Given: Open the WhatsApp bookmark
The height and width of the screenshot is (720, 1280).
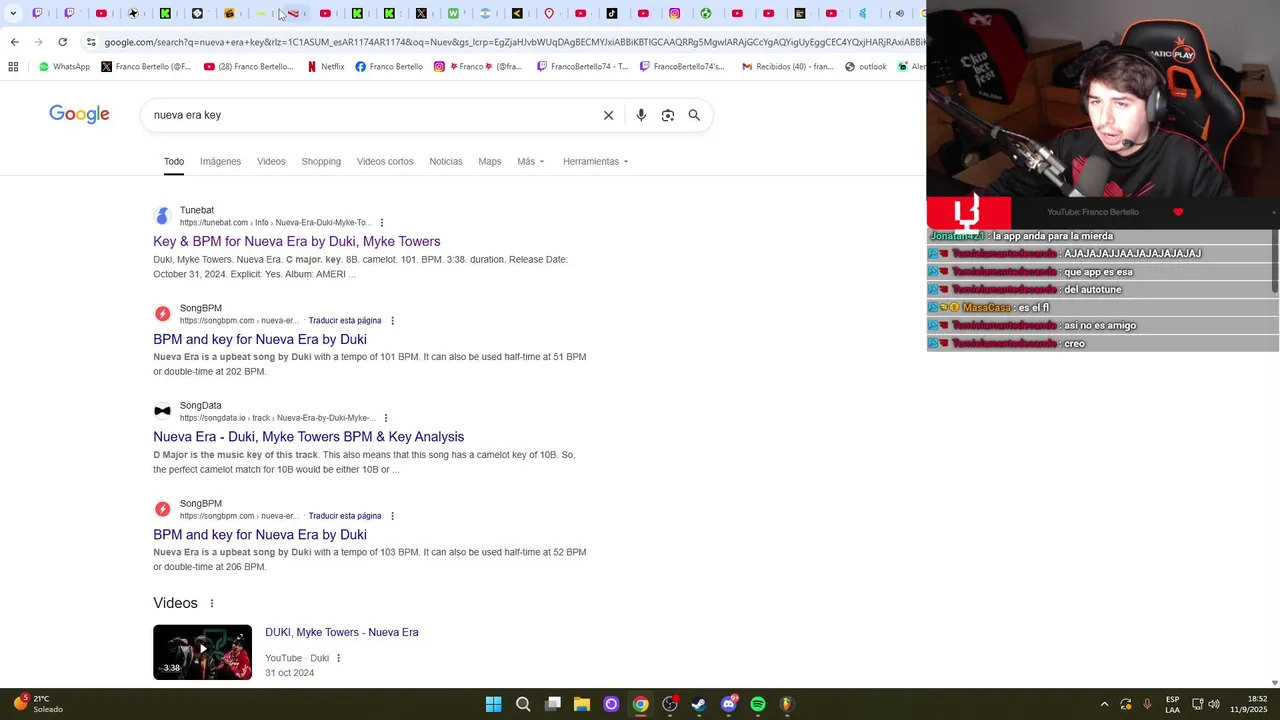Looking at the screenshot, I should click(64, 67).
